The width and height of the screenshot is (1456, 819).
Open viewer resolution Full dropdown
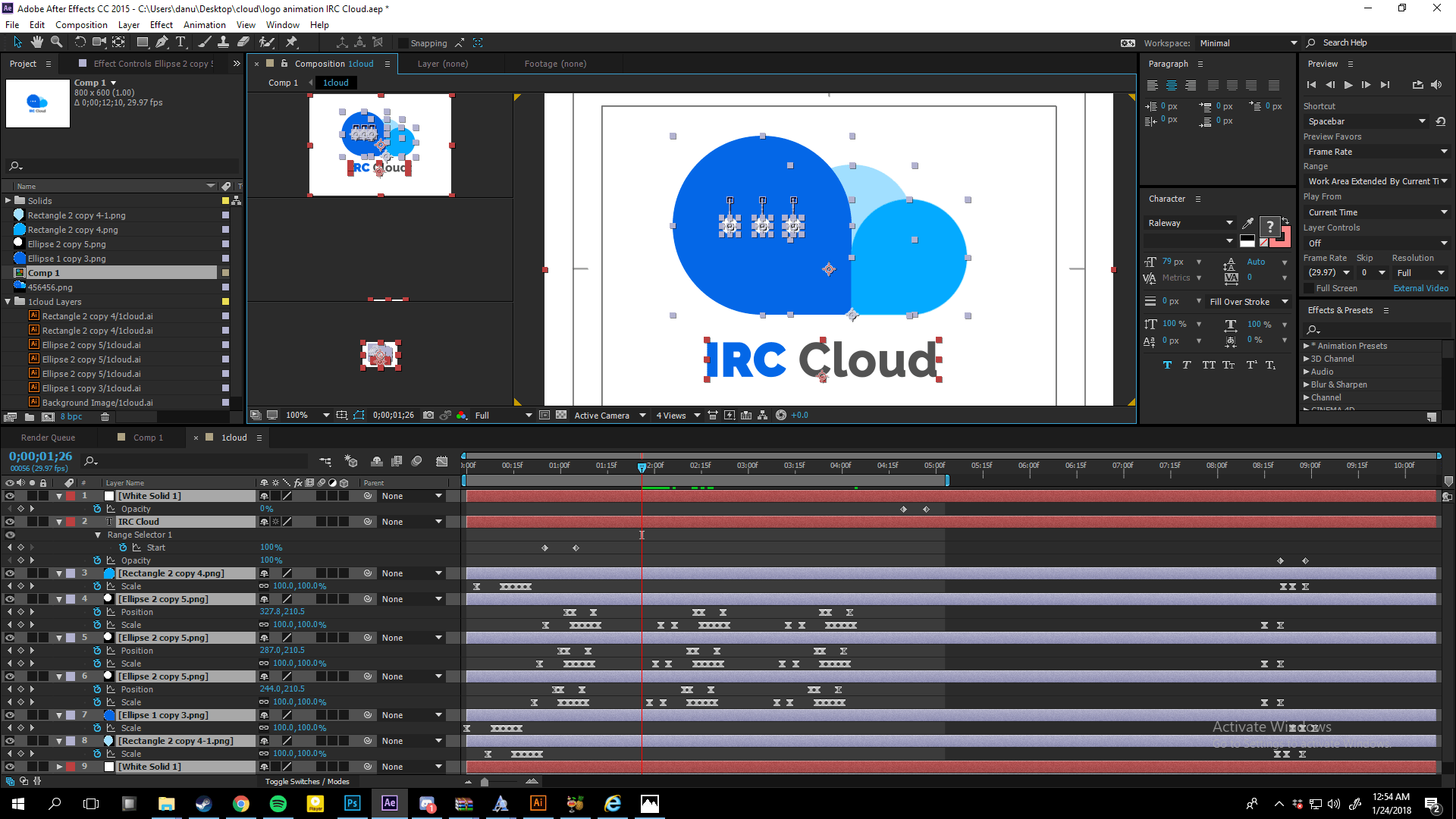[504, 416]
